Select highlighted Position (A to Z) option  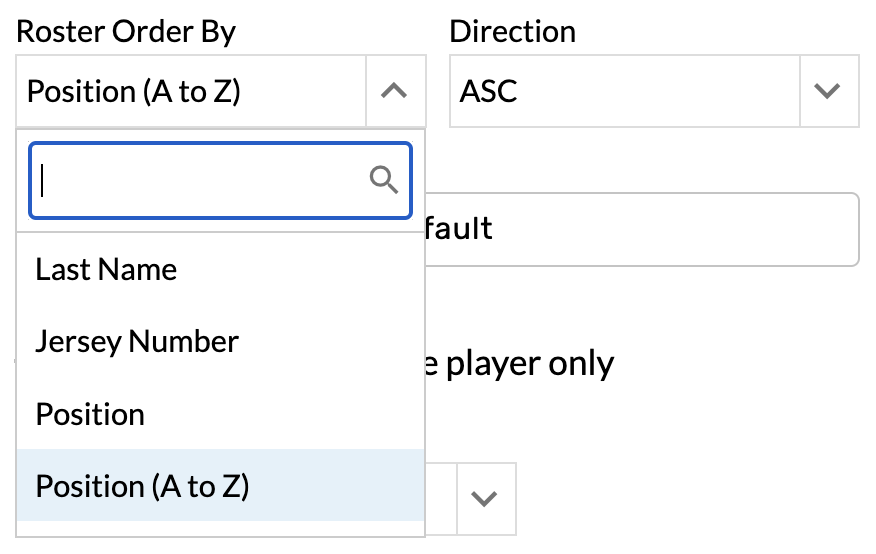pyautogui.click(x=142, y=486)
